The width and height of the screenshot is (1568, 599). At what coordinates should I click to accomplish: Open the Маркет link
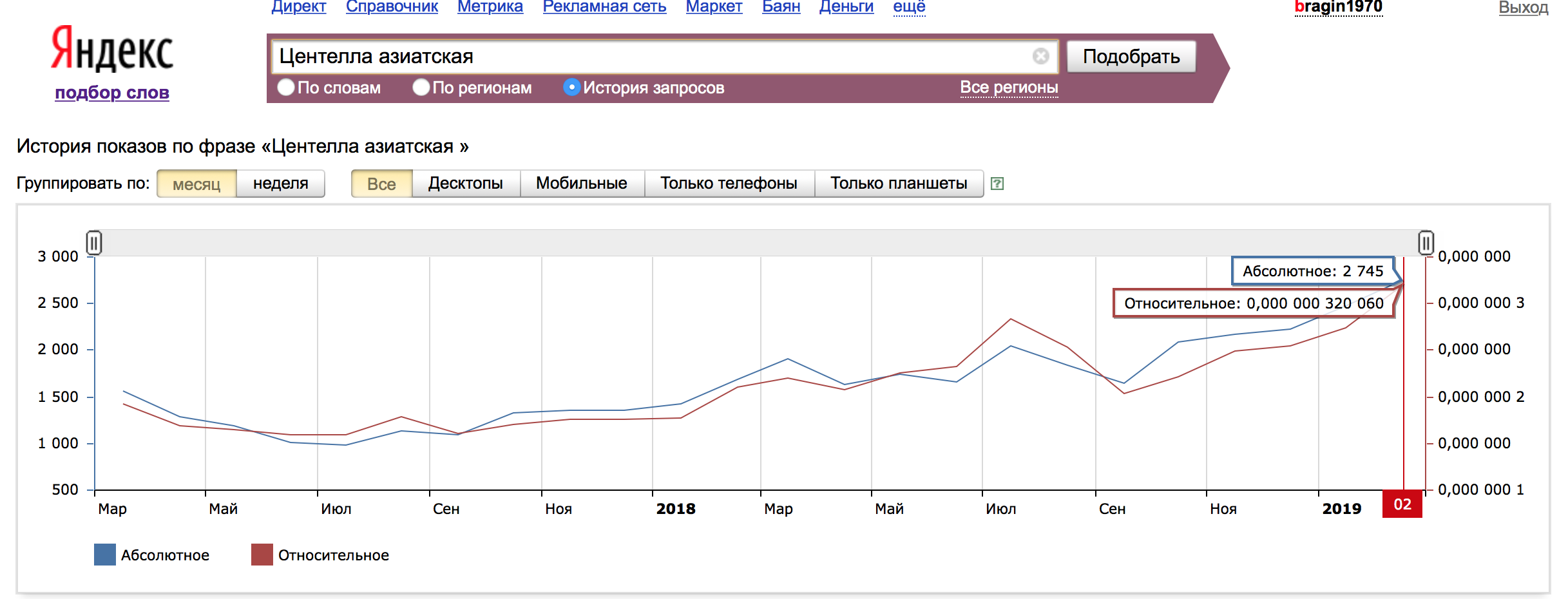pyautogui.click(x=714, y=7)
